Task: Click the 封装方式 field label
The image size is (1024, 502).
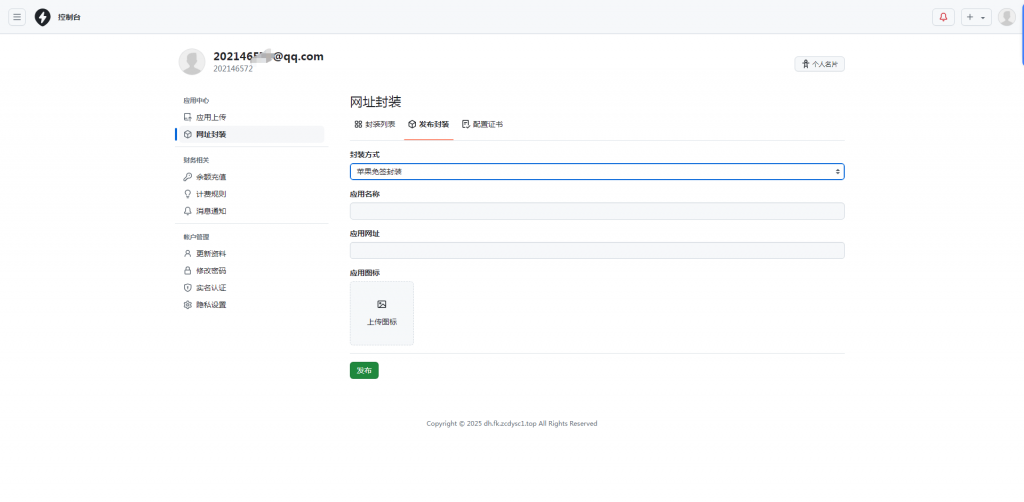Action: pyautogui.click(x=364, y=155)
